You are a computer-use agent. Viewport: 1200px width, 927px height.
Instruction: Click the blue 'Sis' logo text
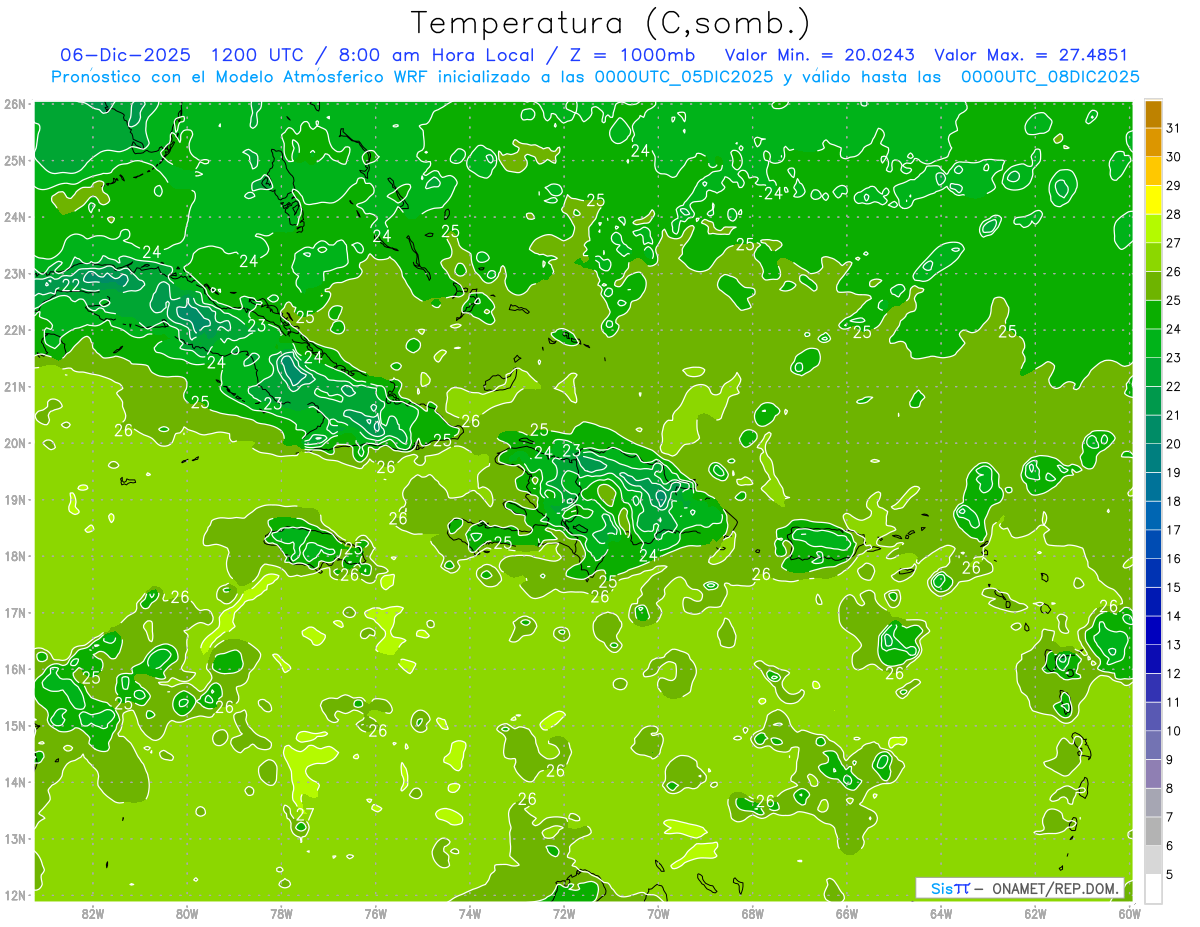pos(941,888)
